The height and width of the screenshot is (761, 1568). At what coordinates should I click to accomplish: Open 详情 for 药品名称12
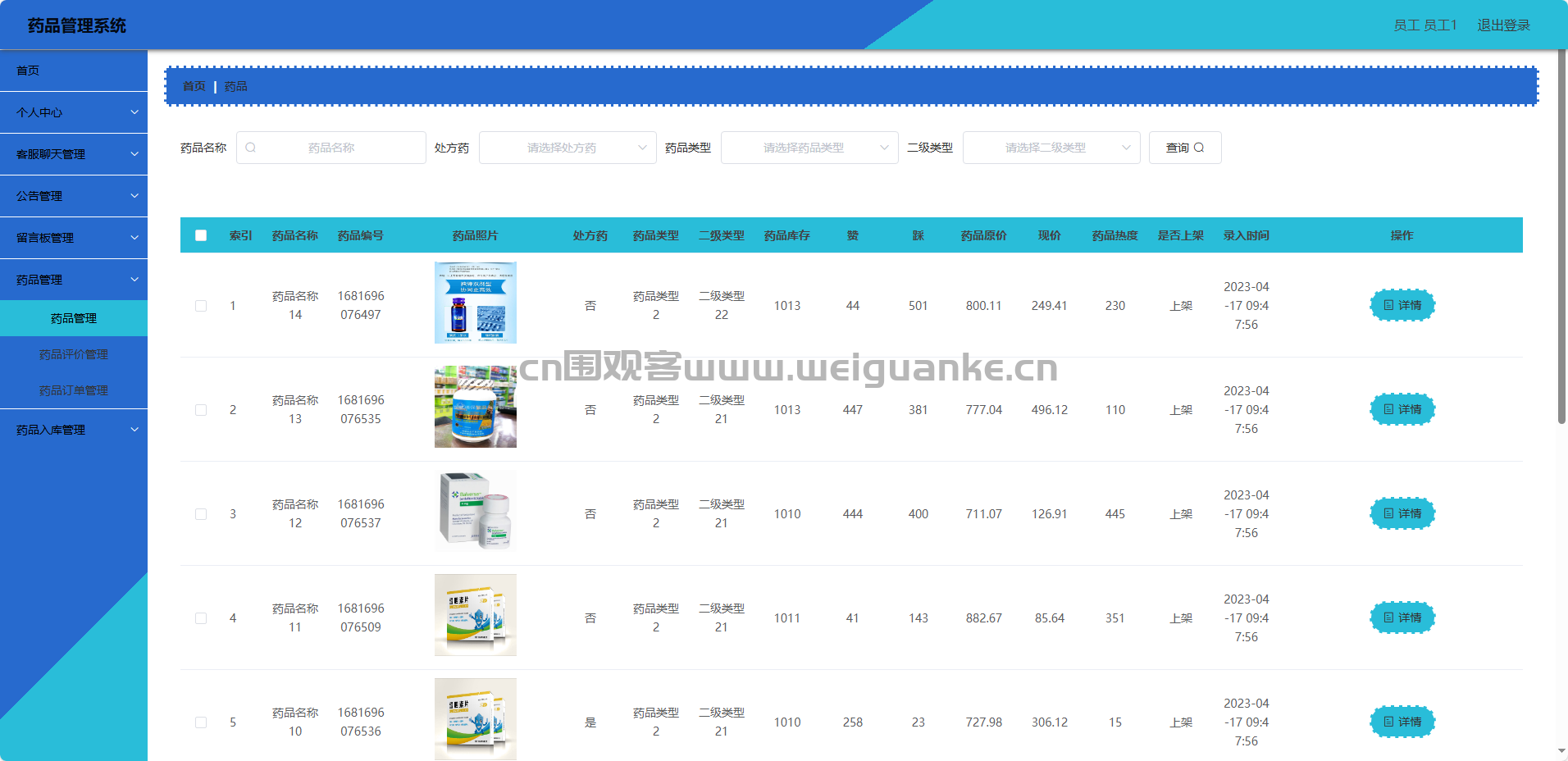click(x=1402, y=513)
